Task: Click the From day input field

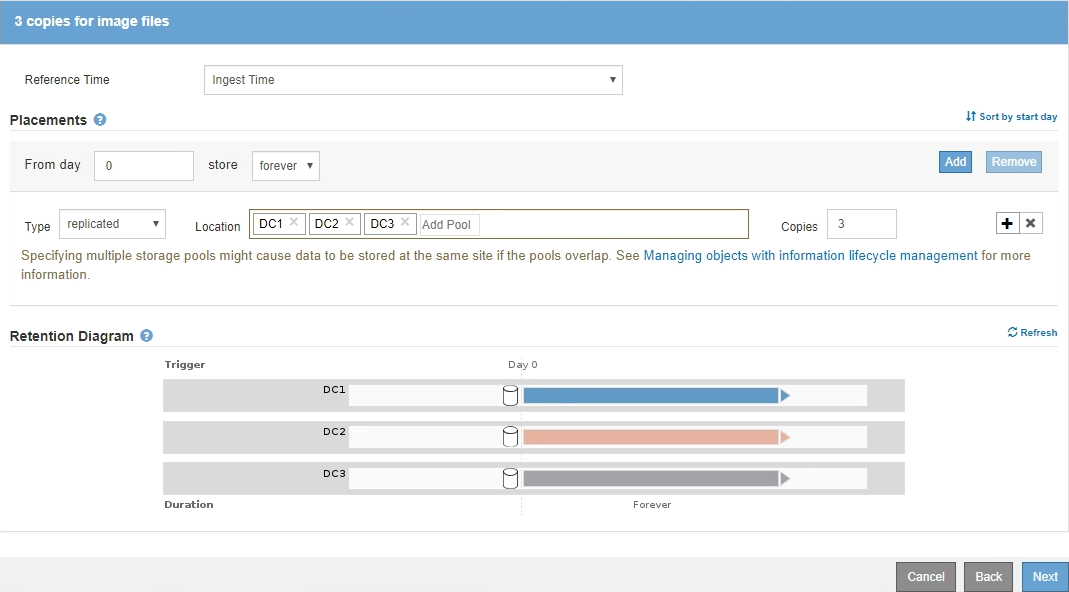Action: tap(144, 166)
